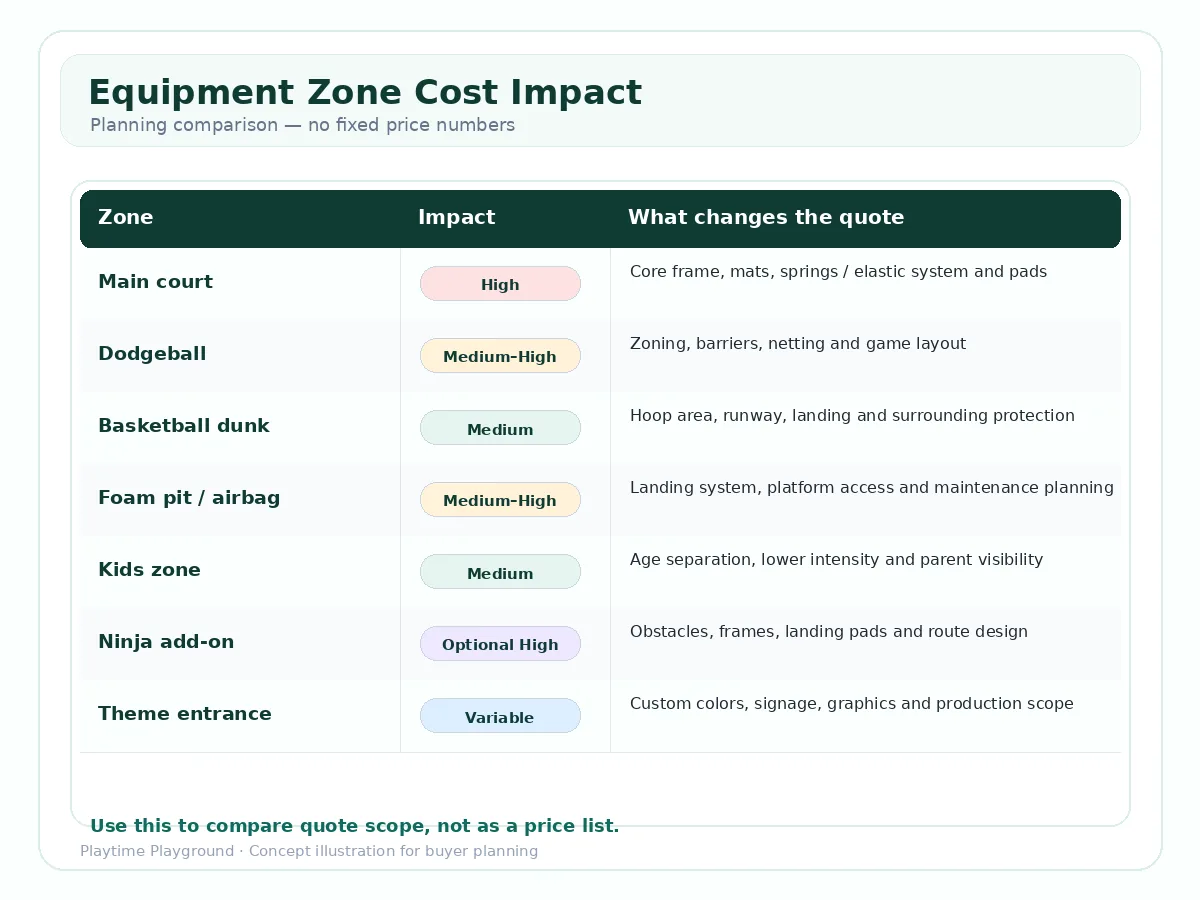Click 'Obstacles, frames, landing pads' description
This screenshot has height=900, width=1200.
(829, 631)
